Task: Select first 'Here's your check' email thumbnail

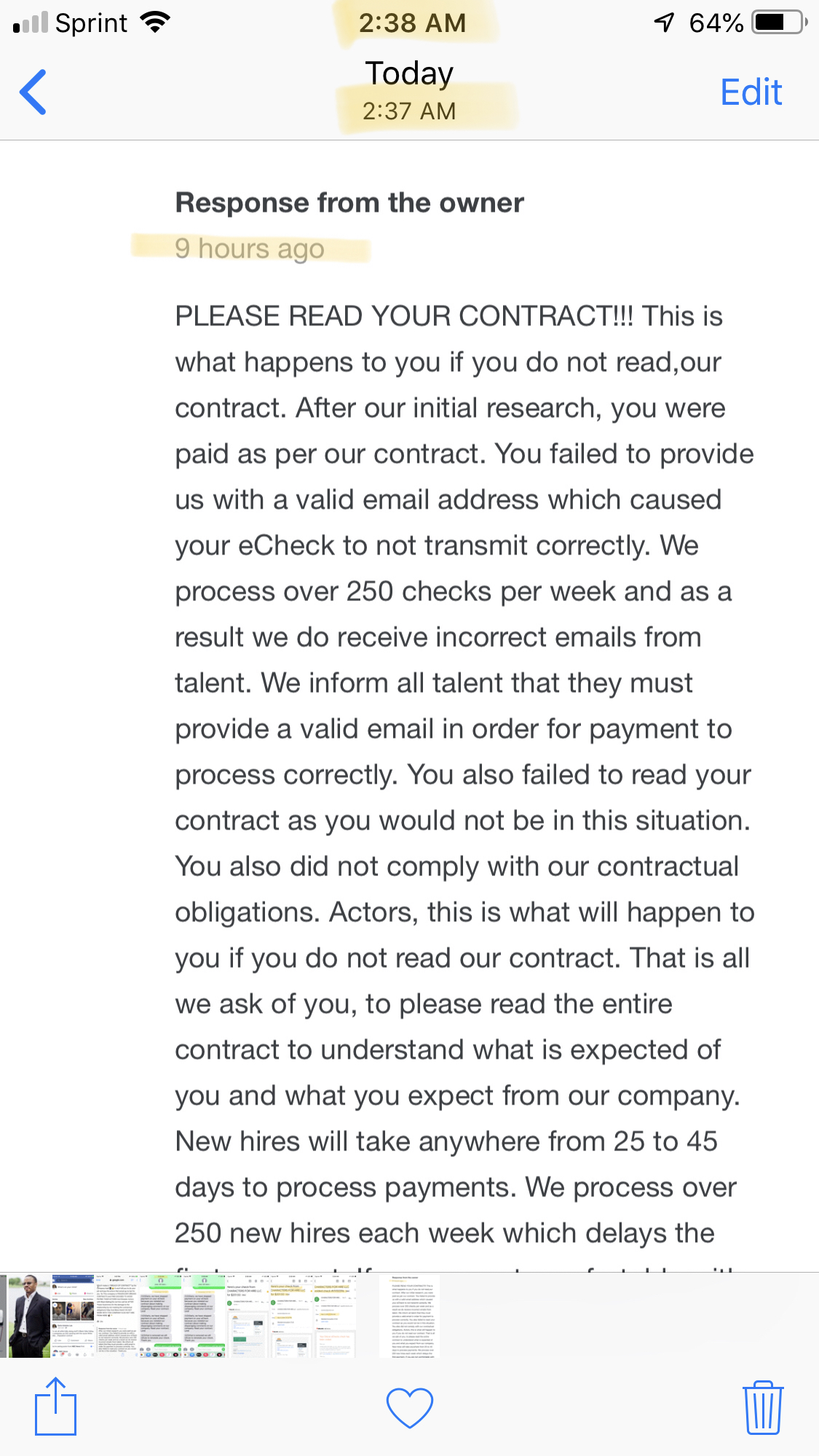Action: 248,1316
